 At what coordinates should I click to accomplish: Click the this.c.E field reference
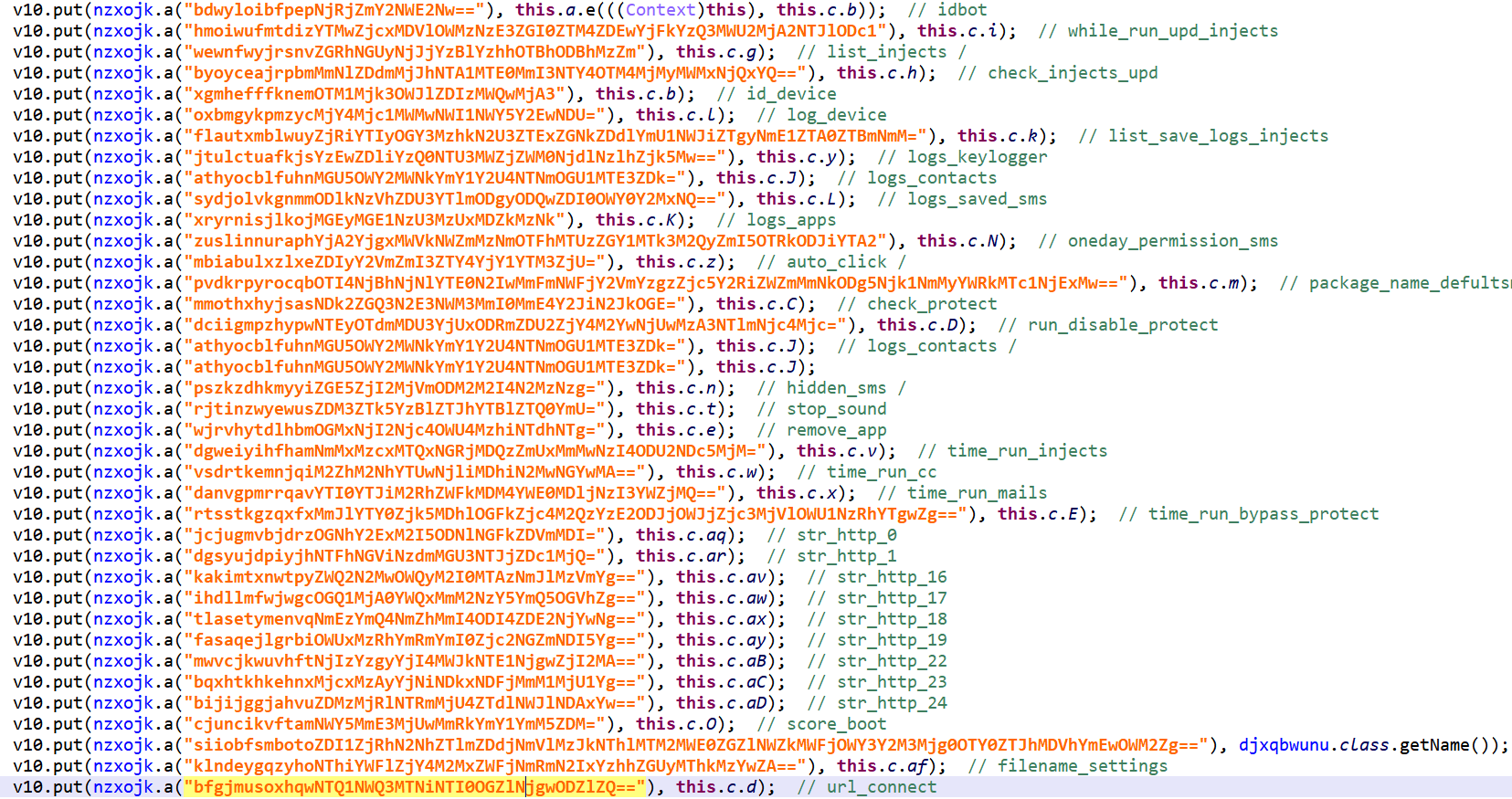[x=1038, y=514]
